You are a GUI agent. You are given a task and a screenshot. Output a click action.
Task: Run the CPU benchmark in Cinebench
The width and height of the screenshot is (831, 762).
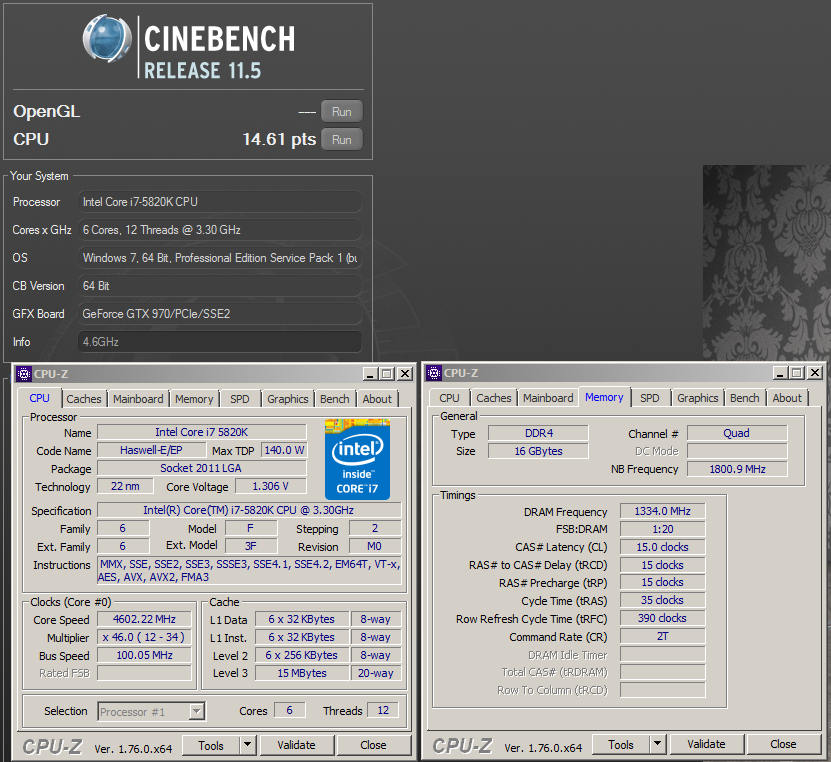(342, 140)
